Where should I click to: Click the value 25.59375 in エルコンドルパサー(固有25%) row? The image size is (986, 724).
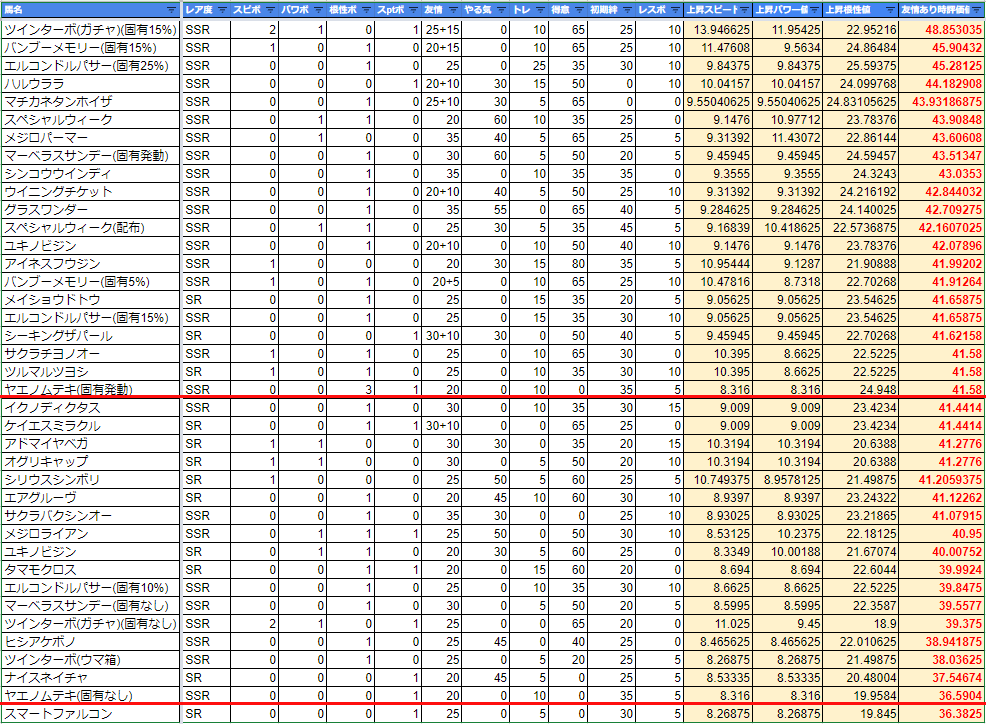(872, 65)
